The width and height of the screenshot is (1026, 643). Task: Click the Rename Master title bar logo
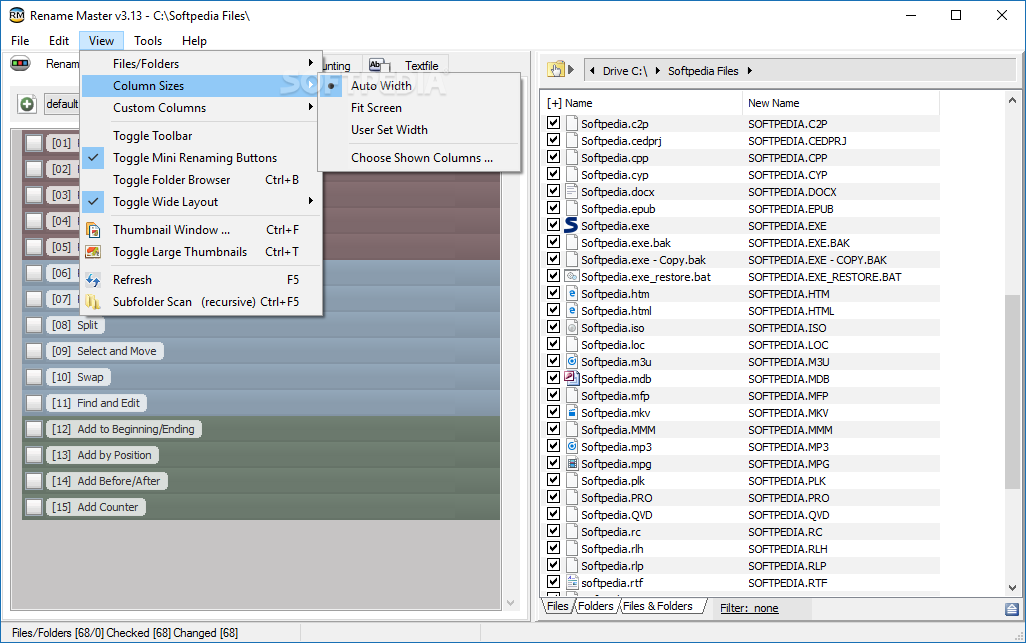click(17, 15)
